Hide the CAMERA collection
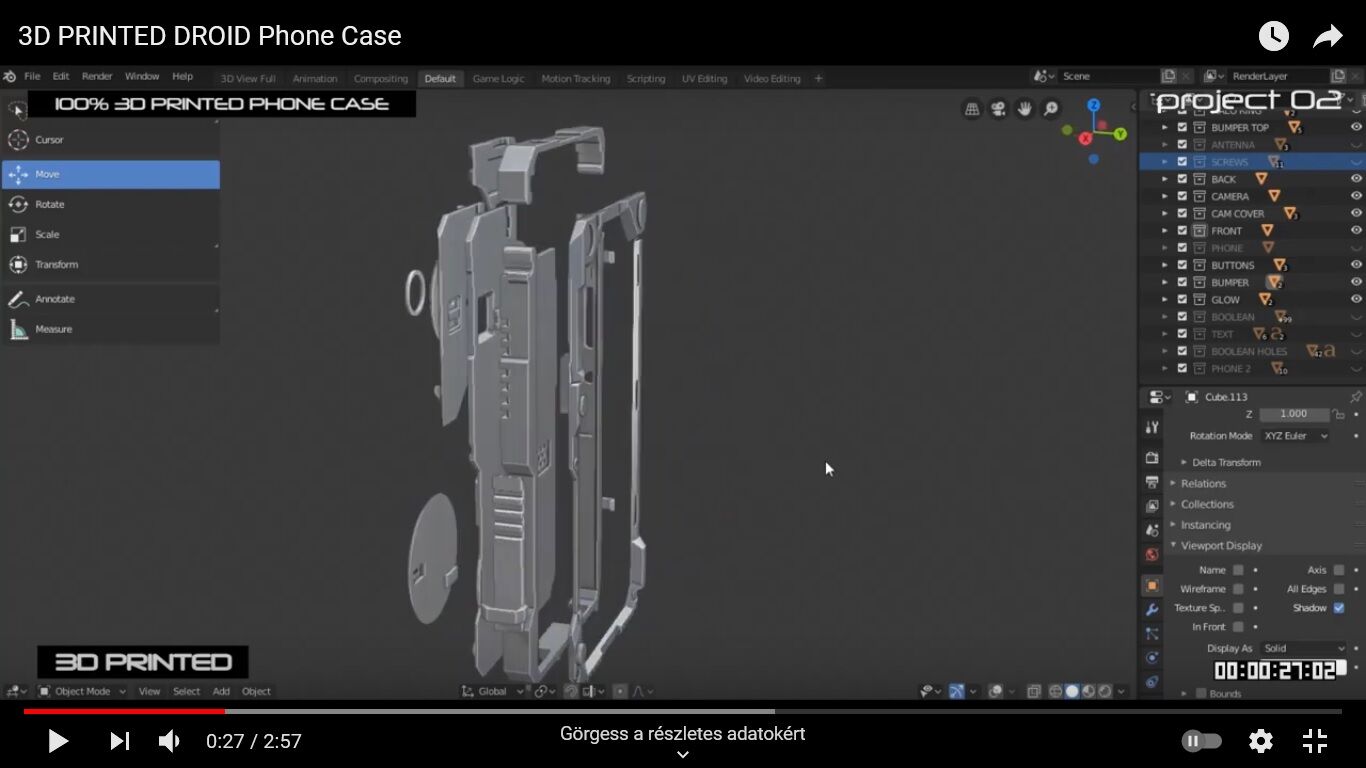 1356,196
